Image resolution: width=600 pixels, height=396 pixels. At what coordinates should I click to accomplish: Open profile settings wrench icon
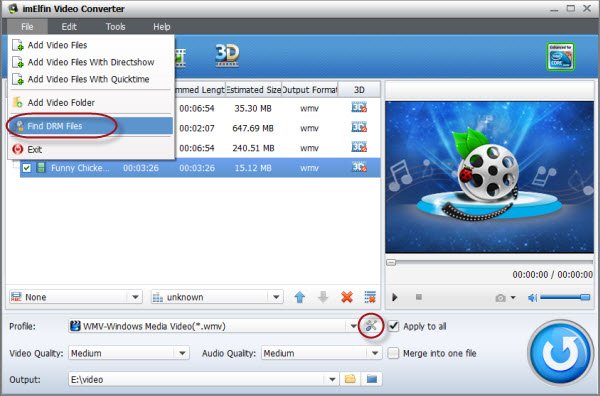(x=371, y=326)
